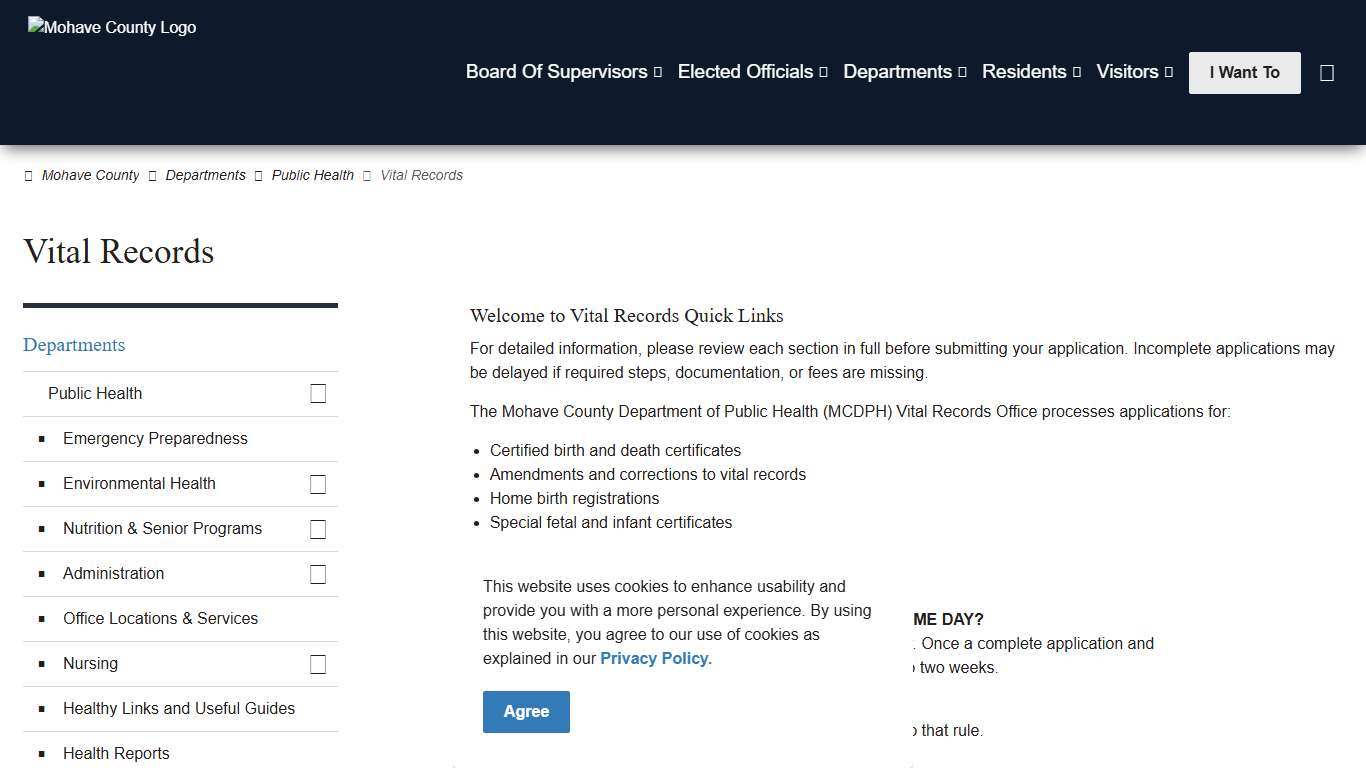The height and width of the screenshot is (768, 1366).
Task: Expand the Administration submenu
Action: point(318,574)
